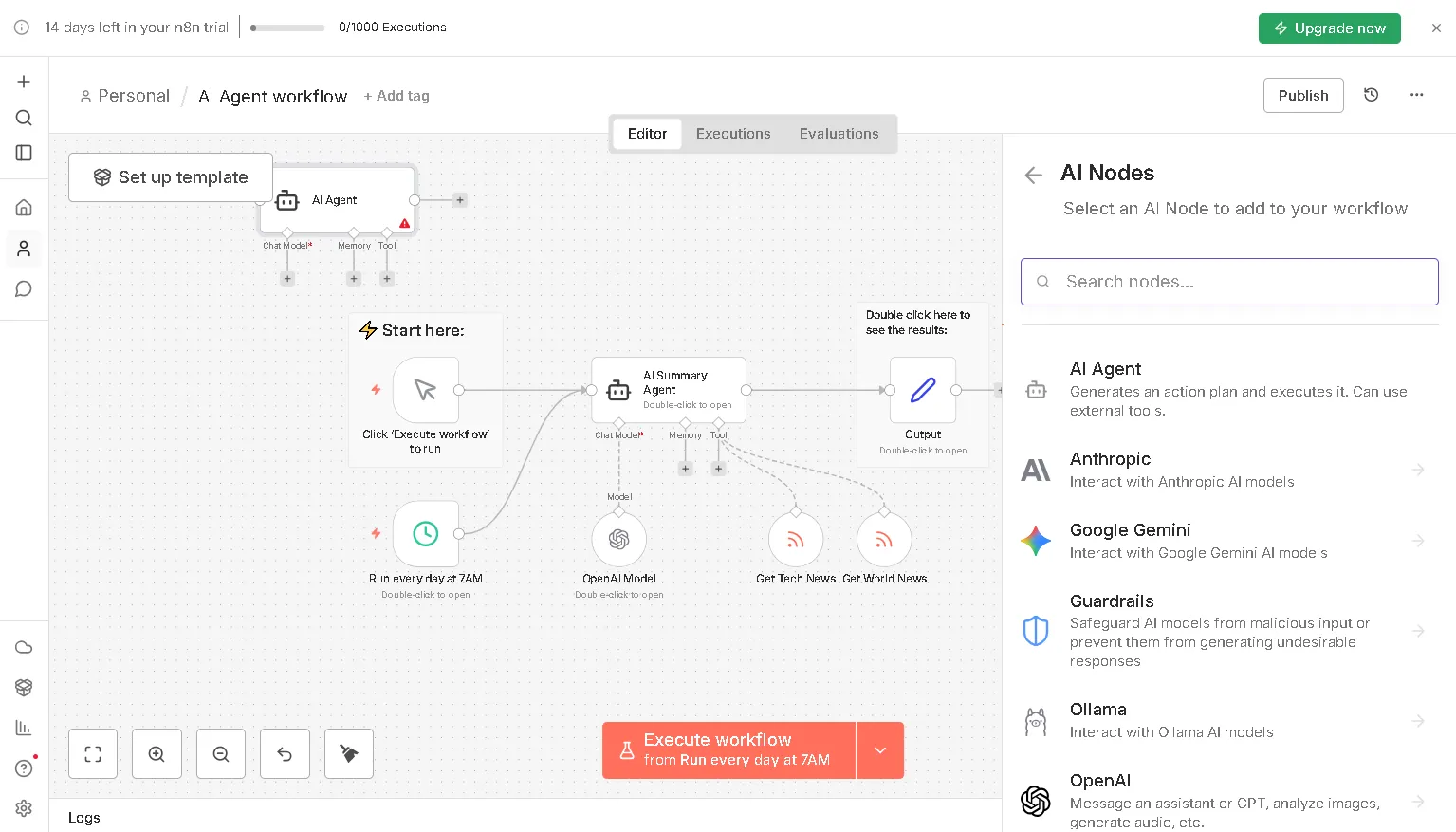
Task: Dismiss the trial banner
Action: 1436,28
